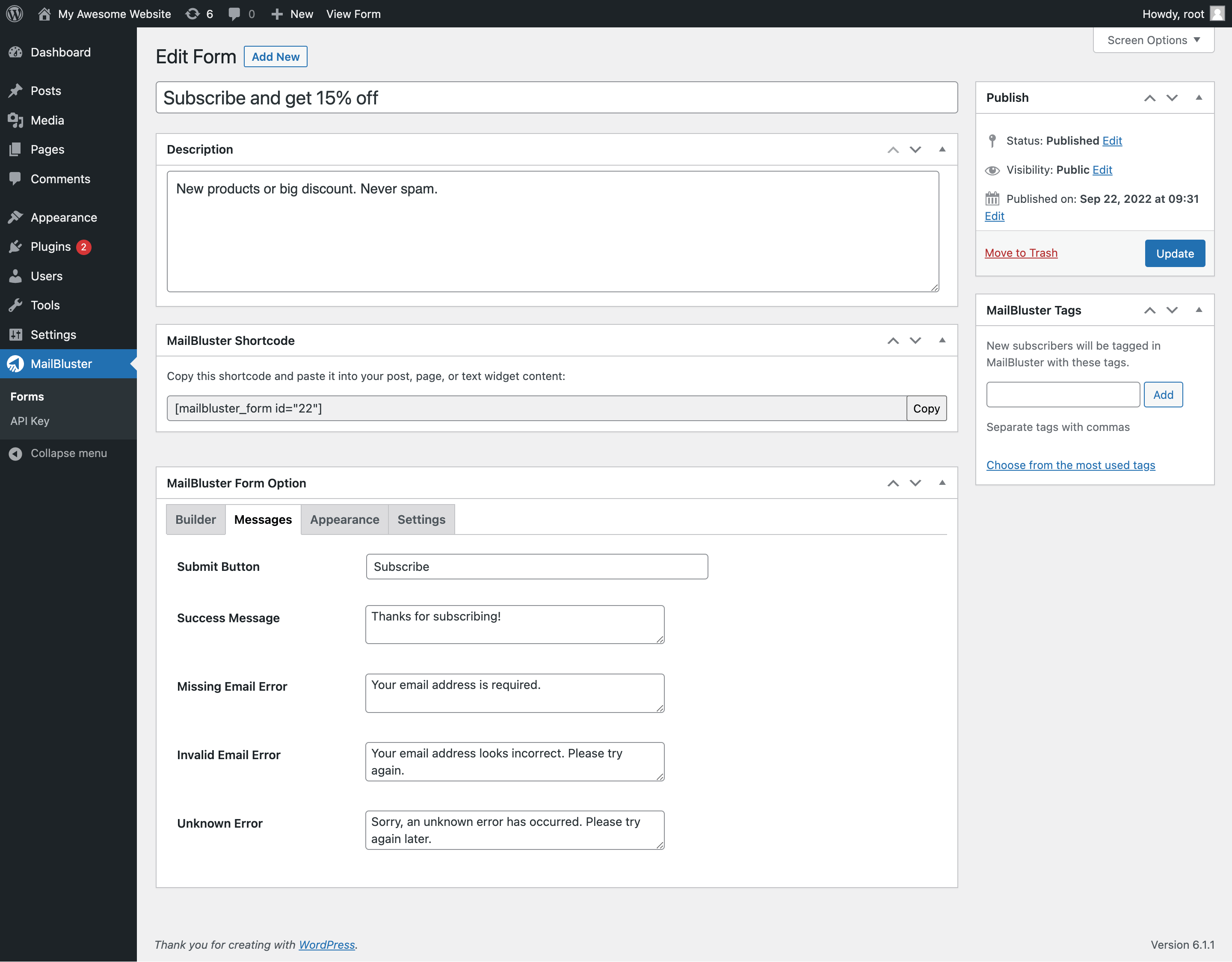The height and width of the screenshot is (962, 1232).
Task: Open My Awesome Website home icon
Action: 44,14
